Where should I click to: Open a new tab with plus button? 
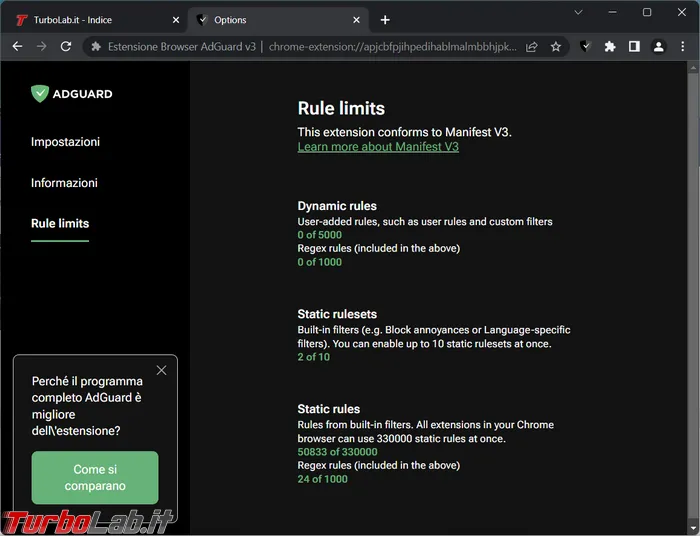pyautogui.click(x=385, y=20)
